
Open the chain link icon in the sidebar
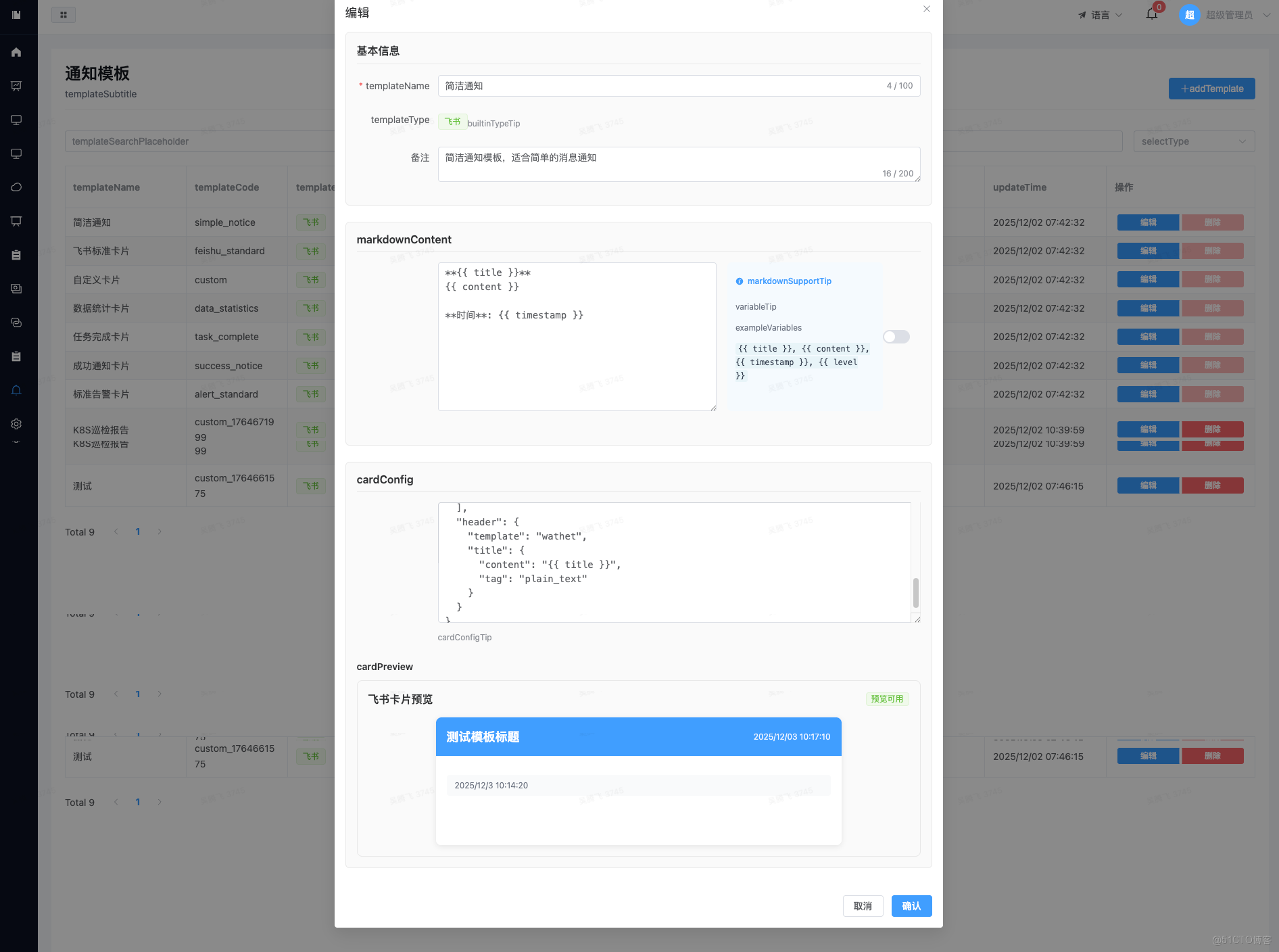tap(16, 323)
